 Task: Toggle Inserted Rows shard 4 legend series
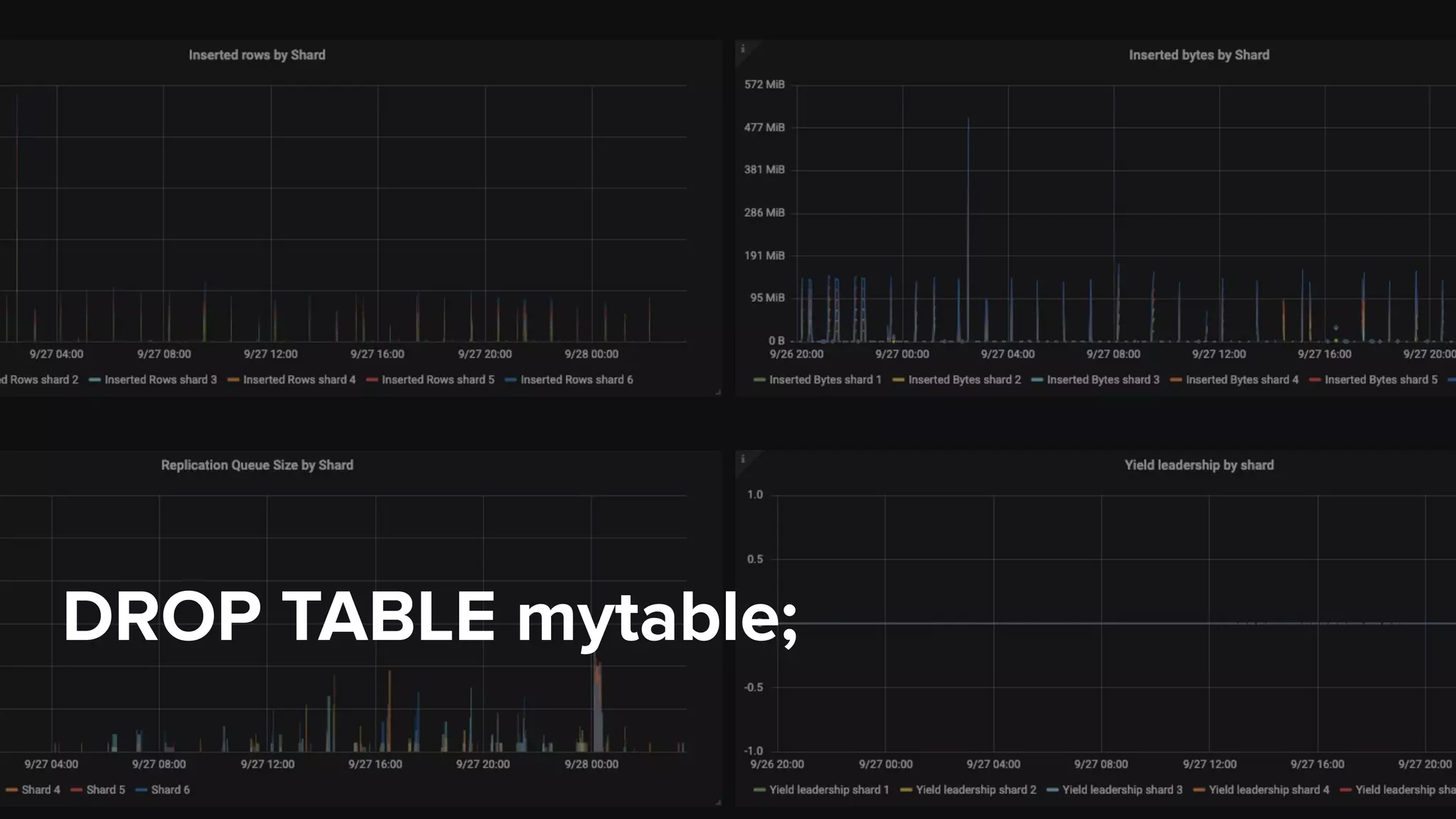(x=299, y=380)
